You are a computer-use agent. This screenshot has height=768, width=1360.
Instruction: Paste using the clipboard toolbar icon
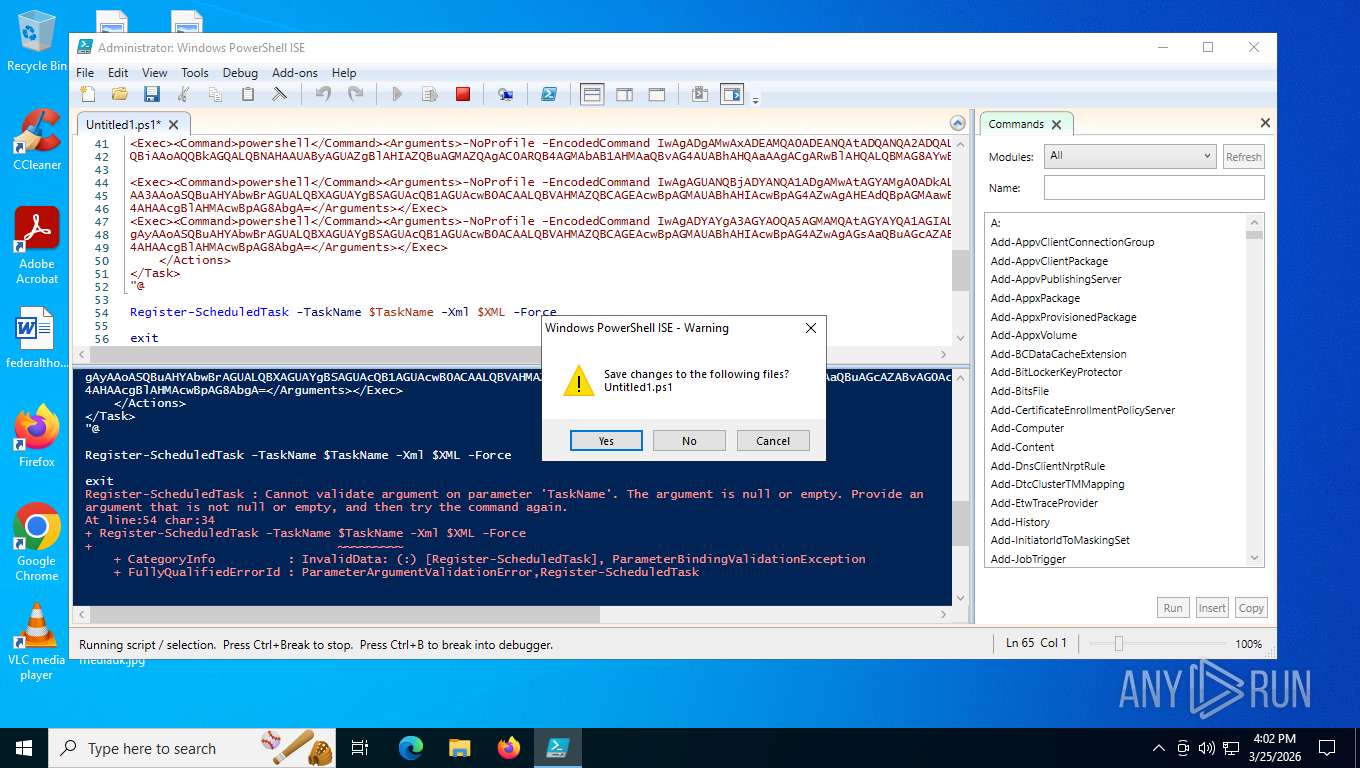point(247,94)
